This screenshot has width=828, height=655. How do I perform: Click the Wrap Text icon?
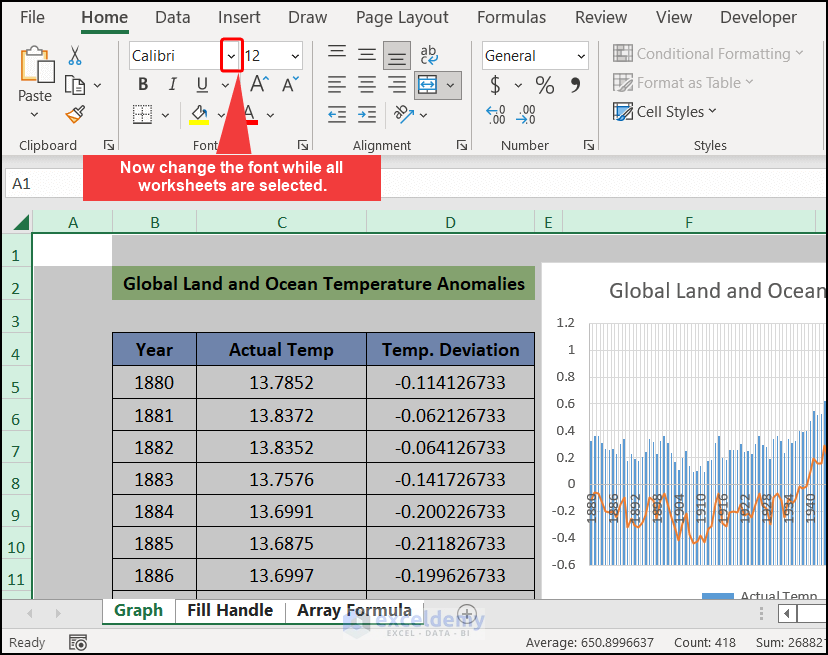(429, 56)
